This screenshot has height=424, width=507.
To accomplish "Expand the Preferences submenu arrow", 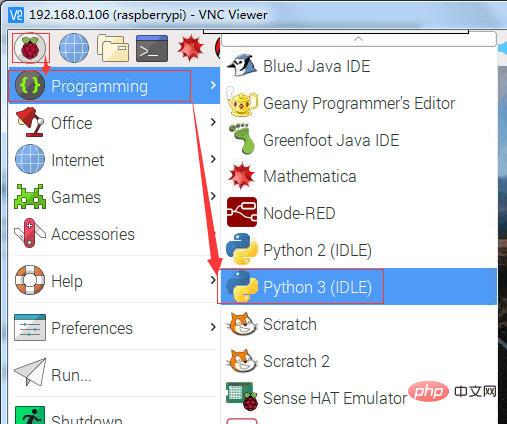I will click(x=213, y=327).
